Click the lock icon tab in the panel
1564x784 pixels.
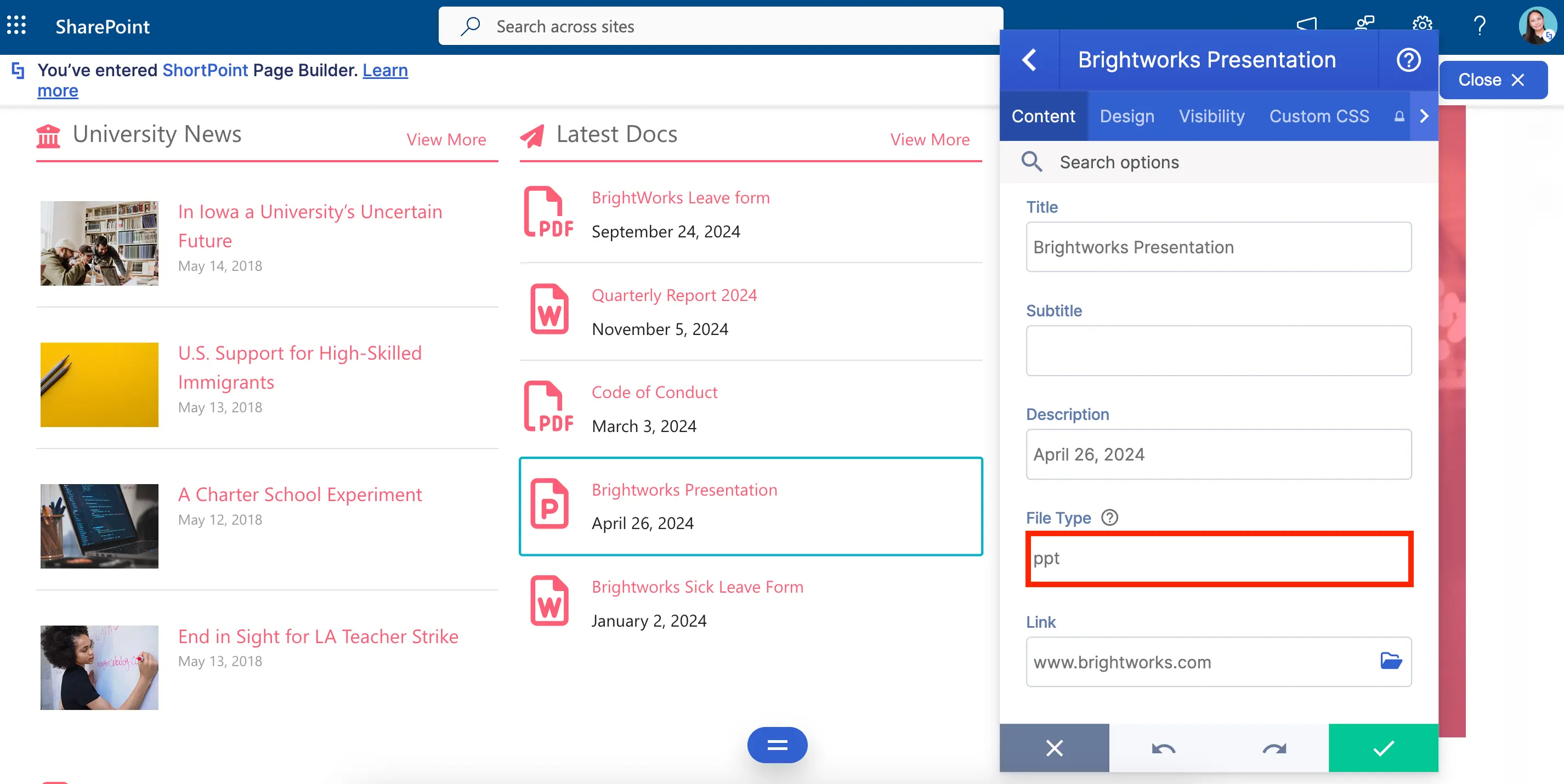[1399, 116]
